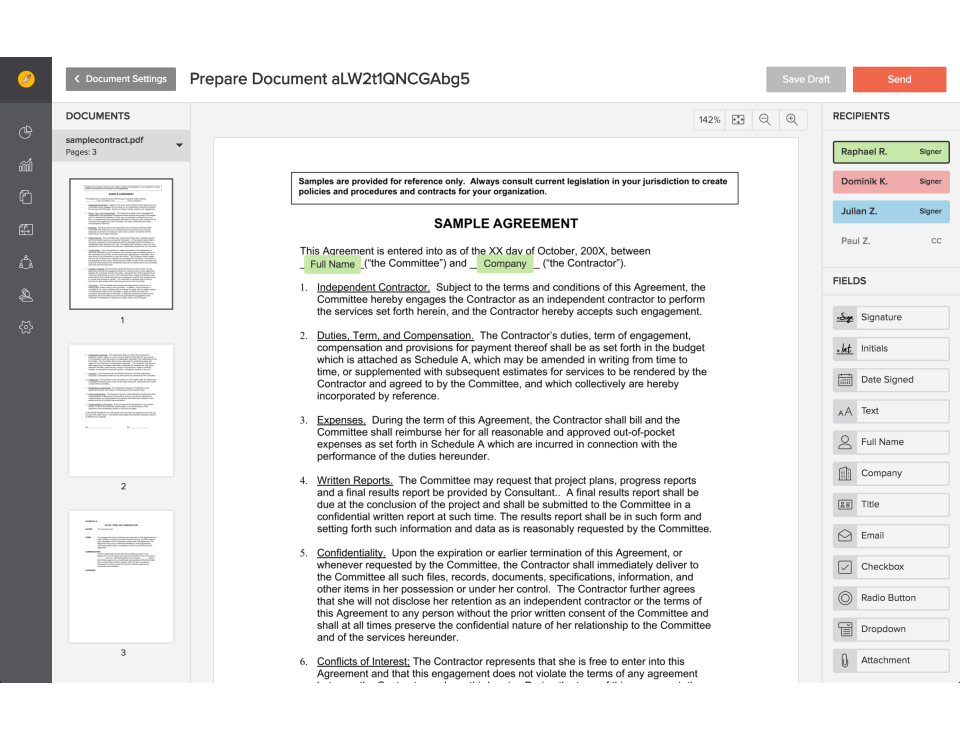This screenshot has height=740, width=960.
Task: Open the settings gear in the sidebar
Action: pyautogui.click(x=26, y=327)
